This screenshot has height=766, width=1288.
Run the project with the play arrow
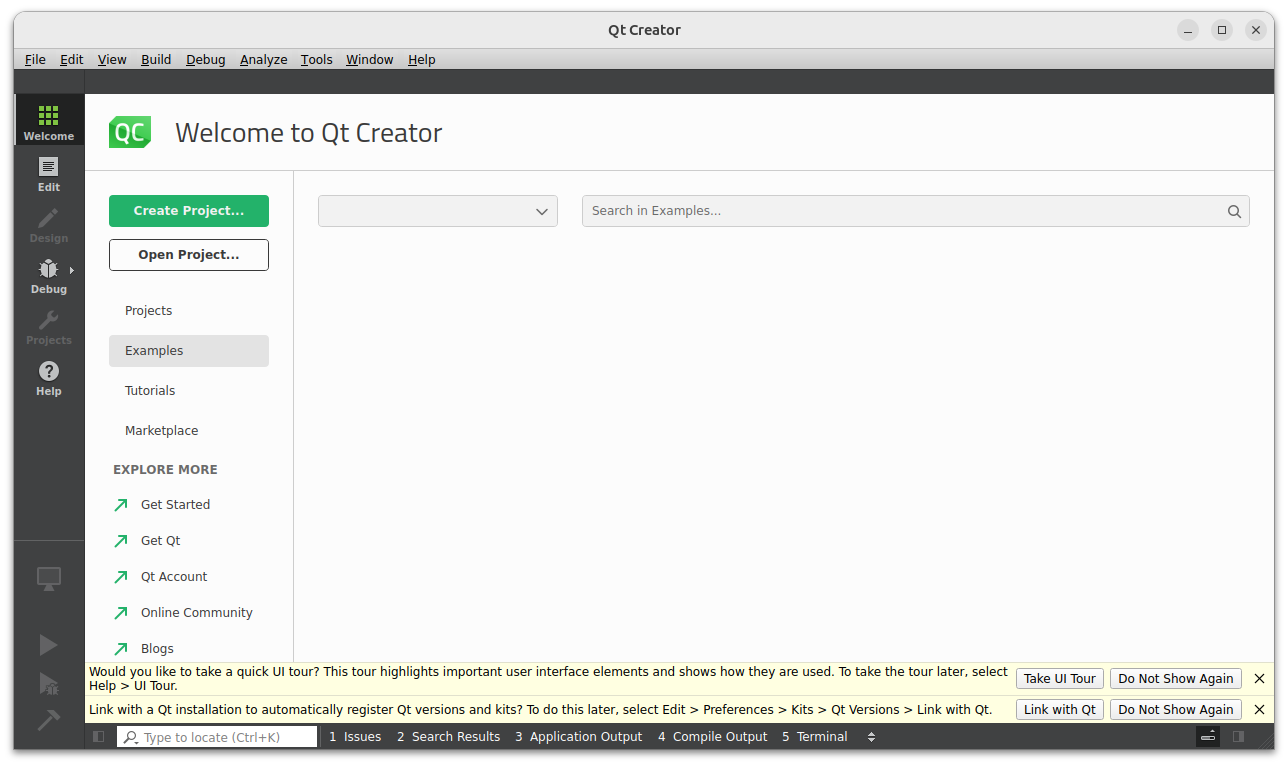click(49, 645)
